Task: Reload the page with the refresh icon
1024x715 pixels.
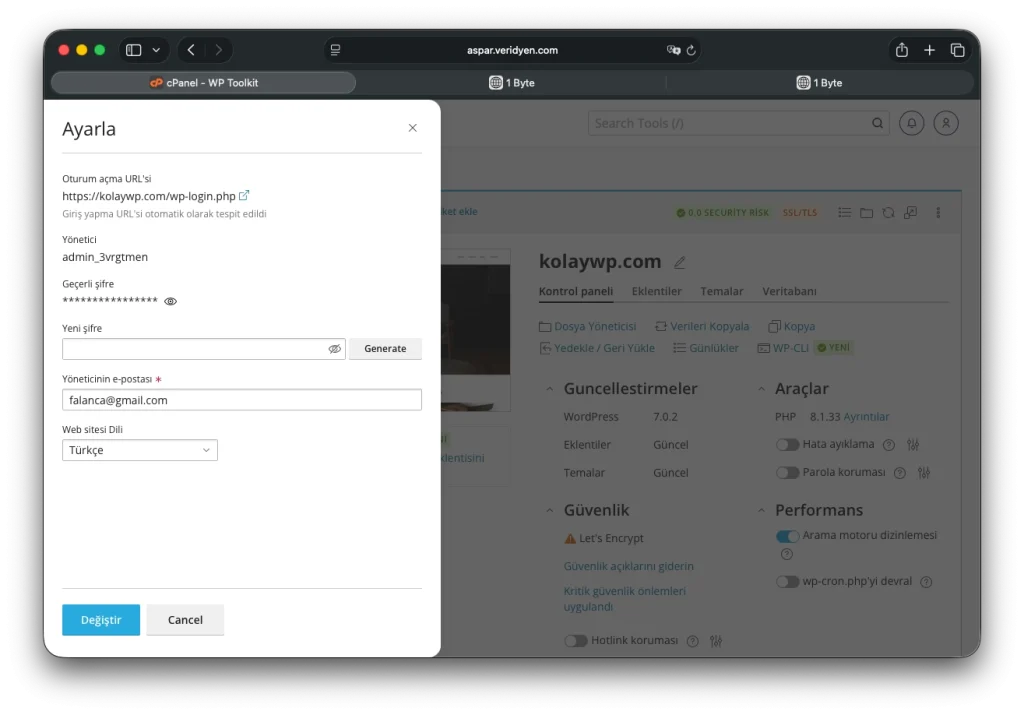Action: (x=691, y=50)
